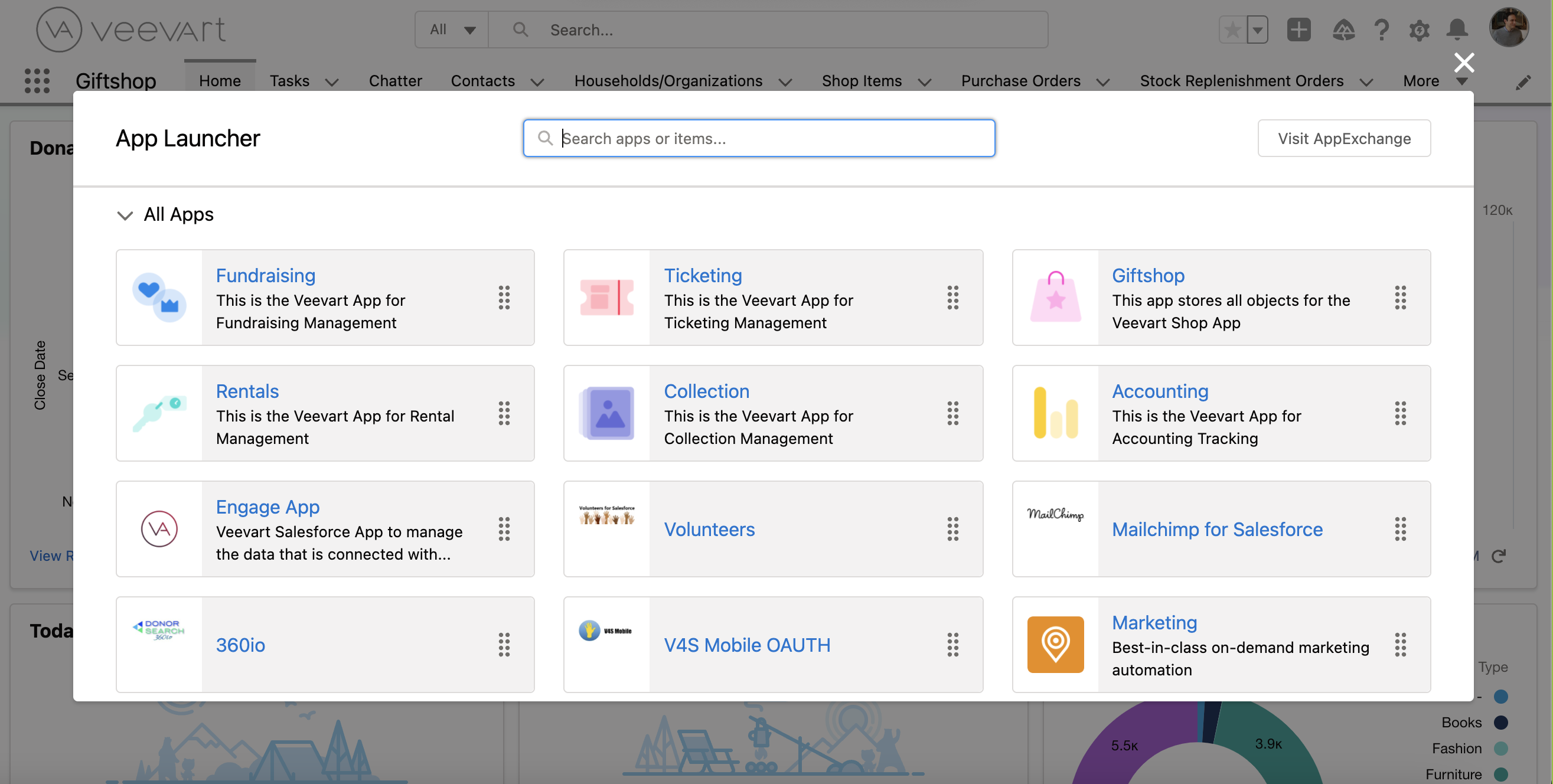Open the Fundraising app icon
Image resolution: width=1553 pixels, height=784 pixels.
(x=159, y=298)
